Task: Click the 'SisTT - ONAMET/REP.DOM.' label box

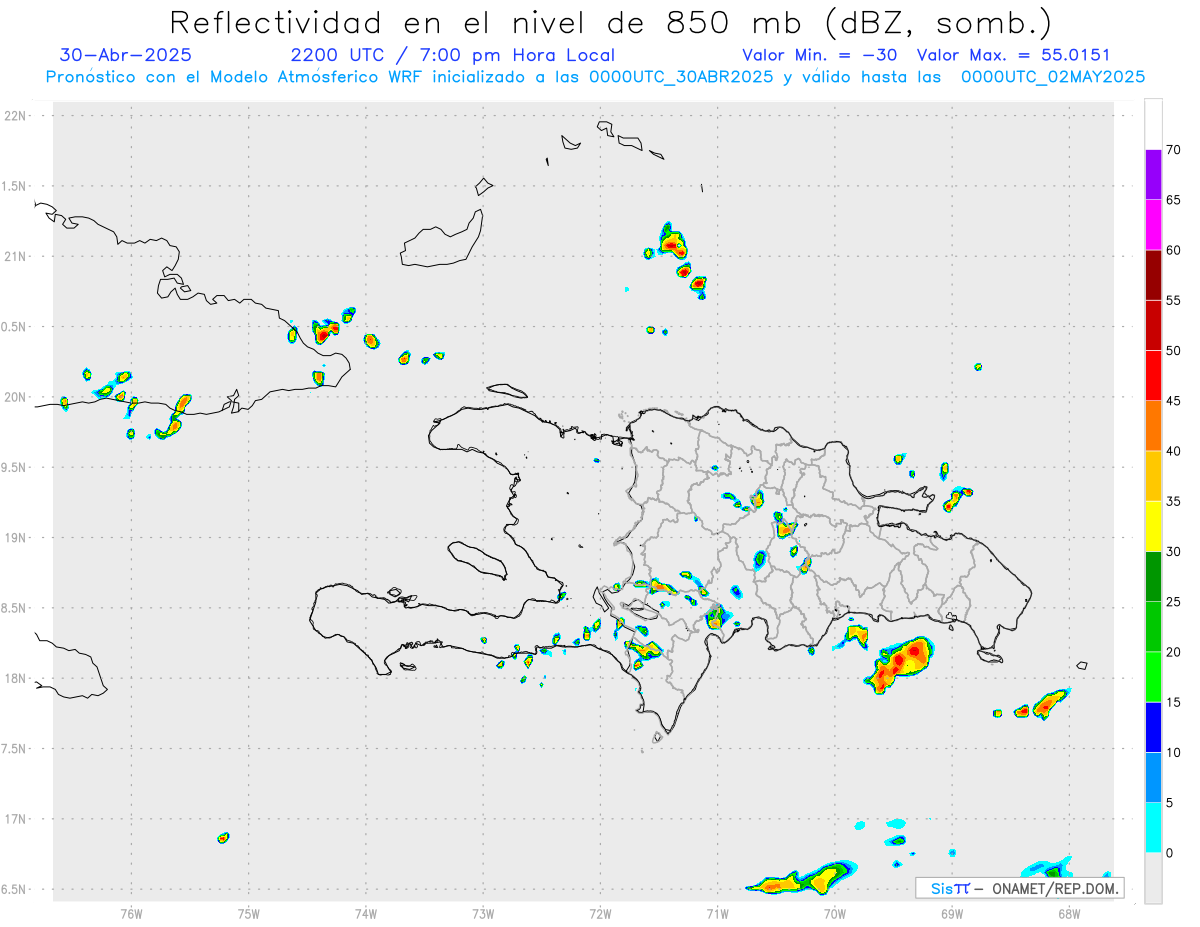Action: click(1020, 888)
